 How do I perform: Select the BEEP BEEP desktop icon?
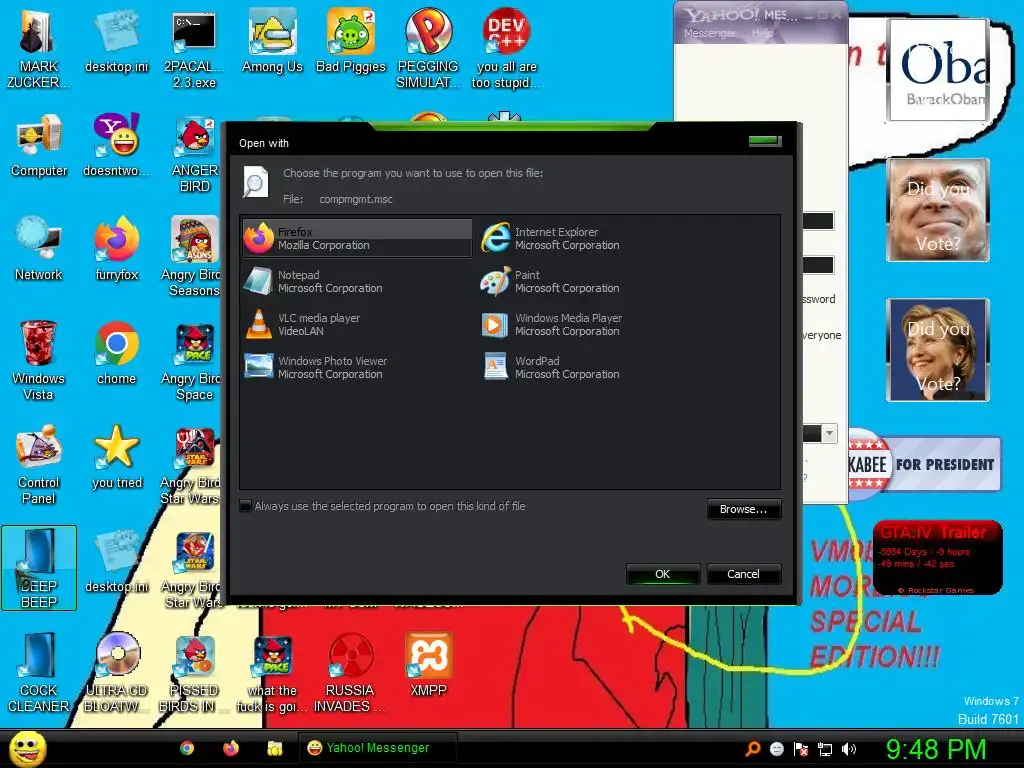[39, 568]
